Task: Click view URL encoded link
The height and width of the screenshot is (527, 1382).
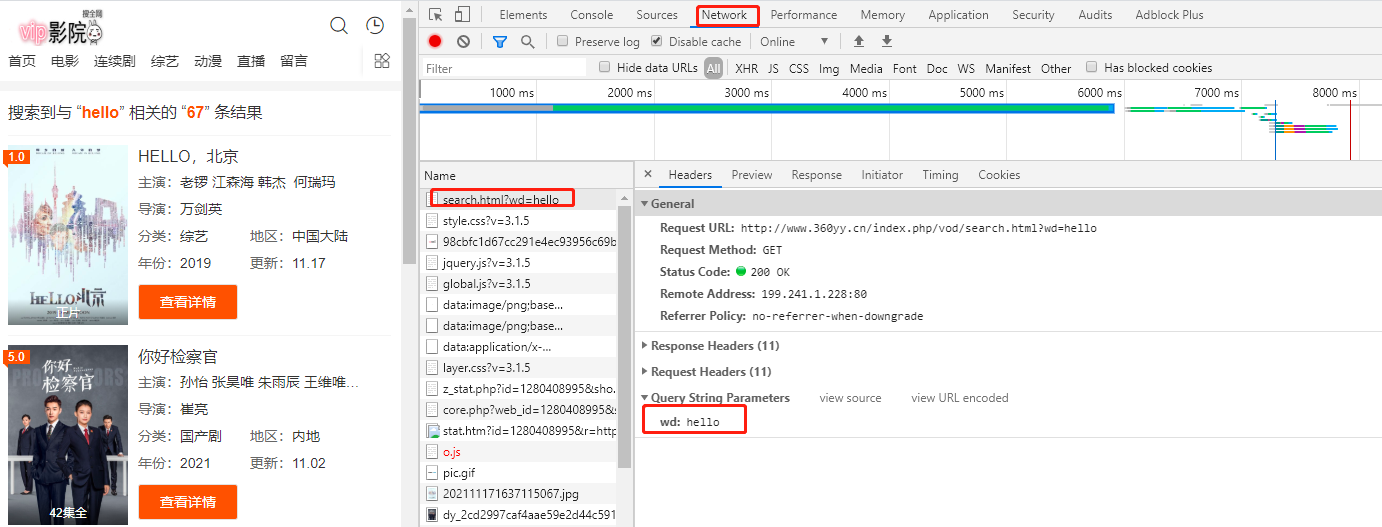Action: (960, 397)
